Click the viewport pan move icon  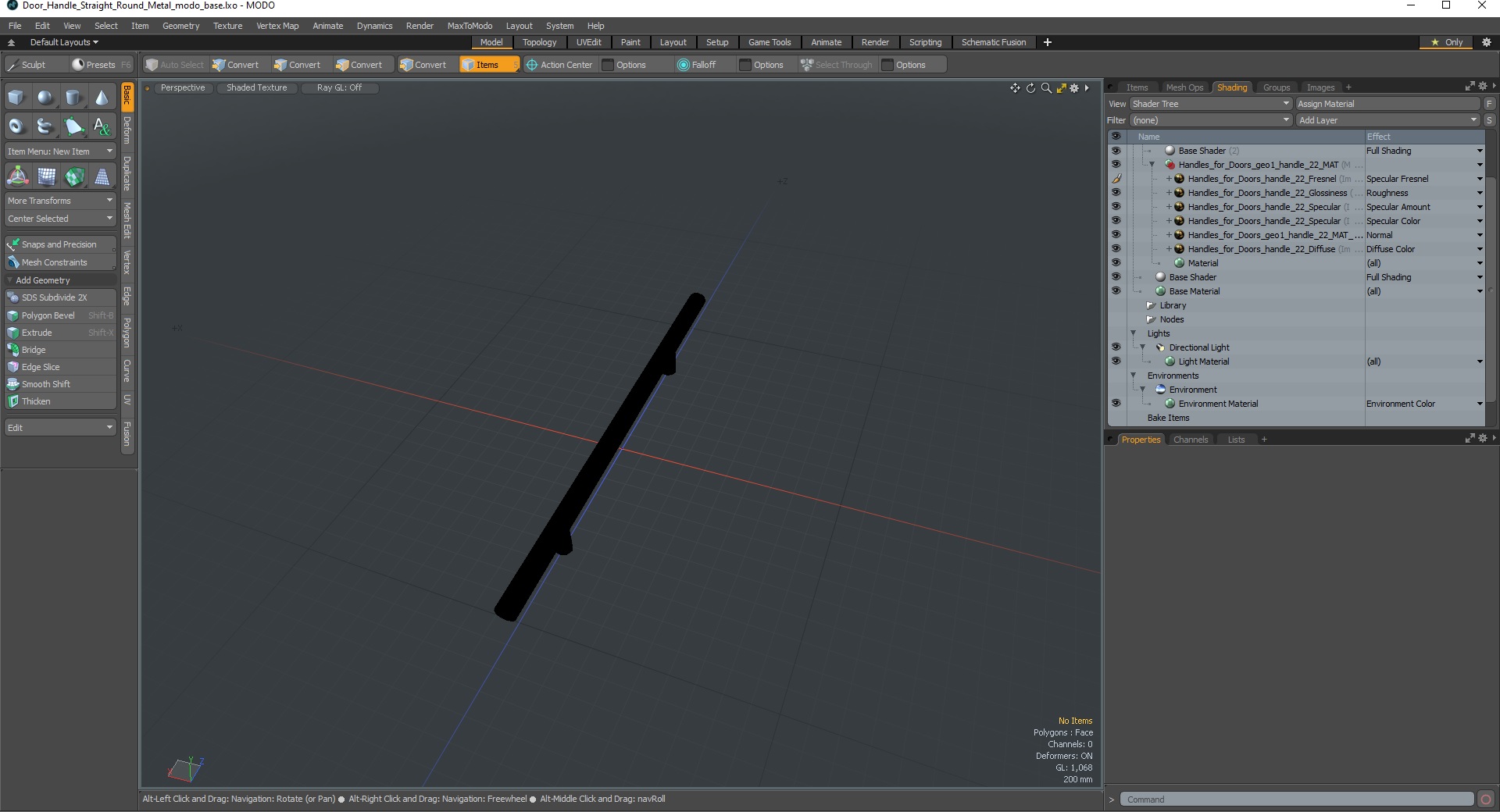click(1015, 88)
